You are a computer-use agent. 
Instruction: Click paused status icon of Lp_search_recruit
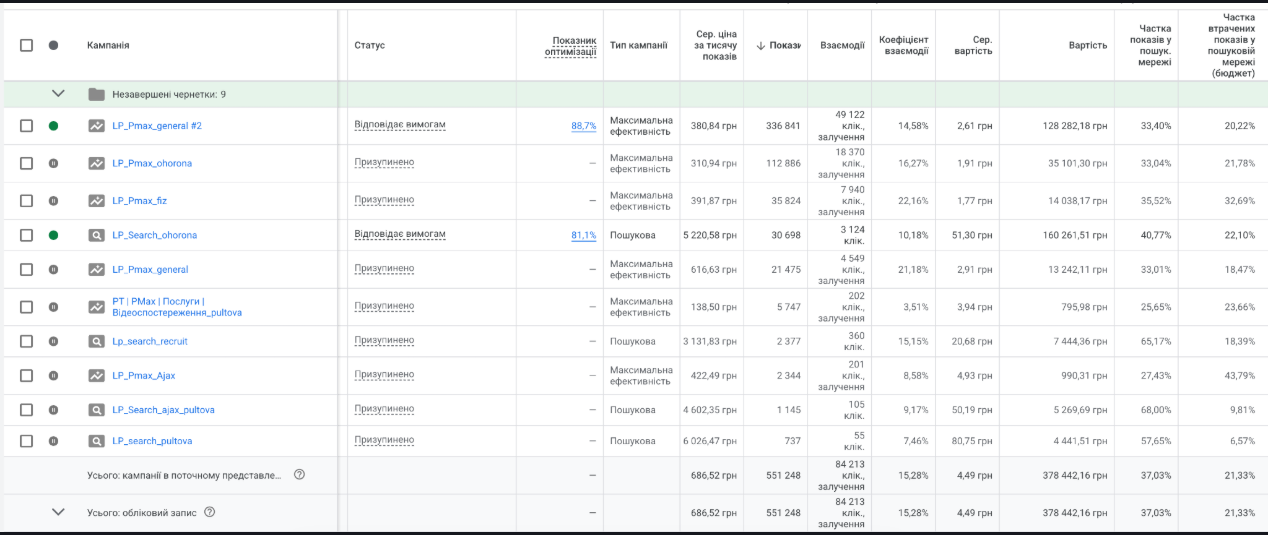click(53, 341)
